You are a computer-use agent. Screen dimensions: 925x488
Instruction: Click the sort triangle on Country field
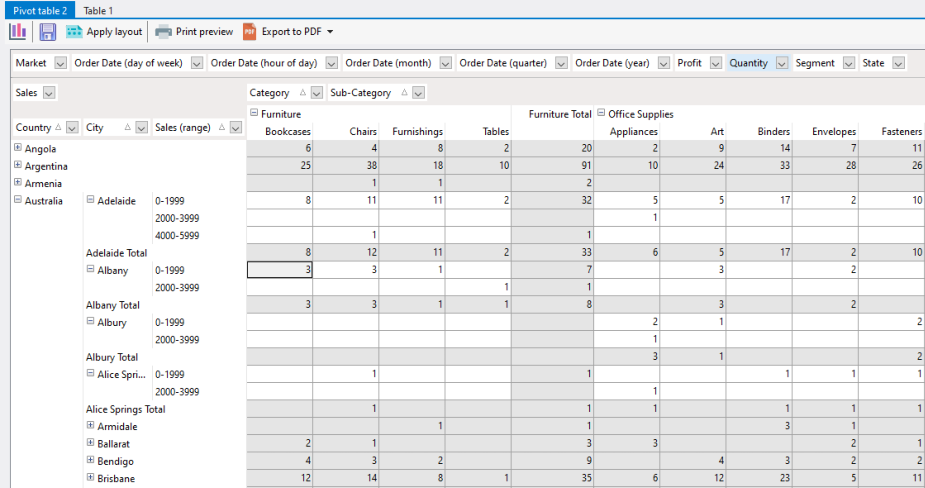click(x=58, y=128)
